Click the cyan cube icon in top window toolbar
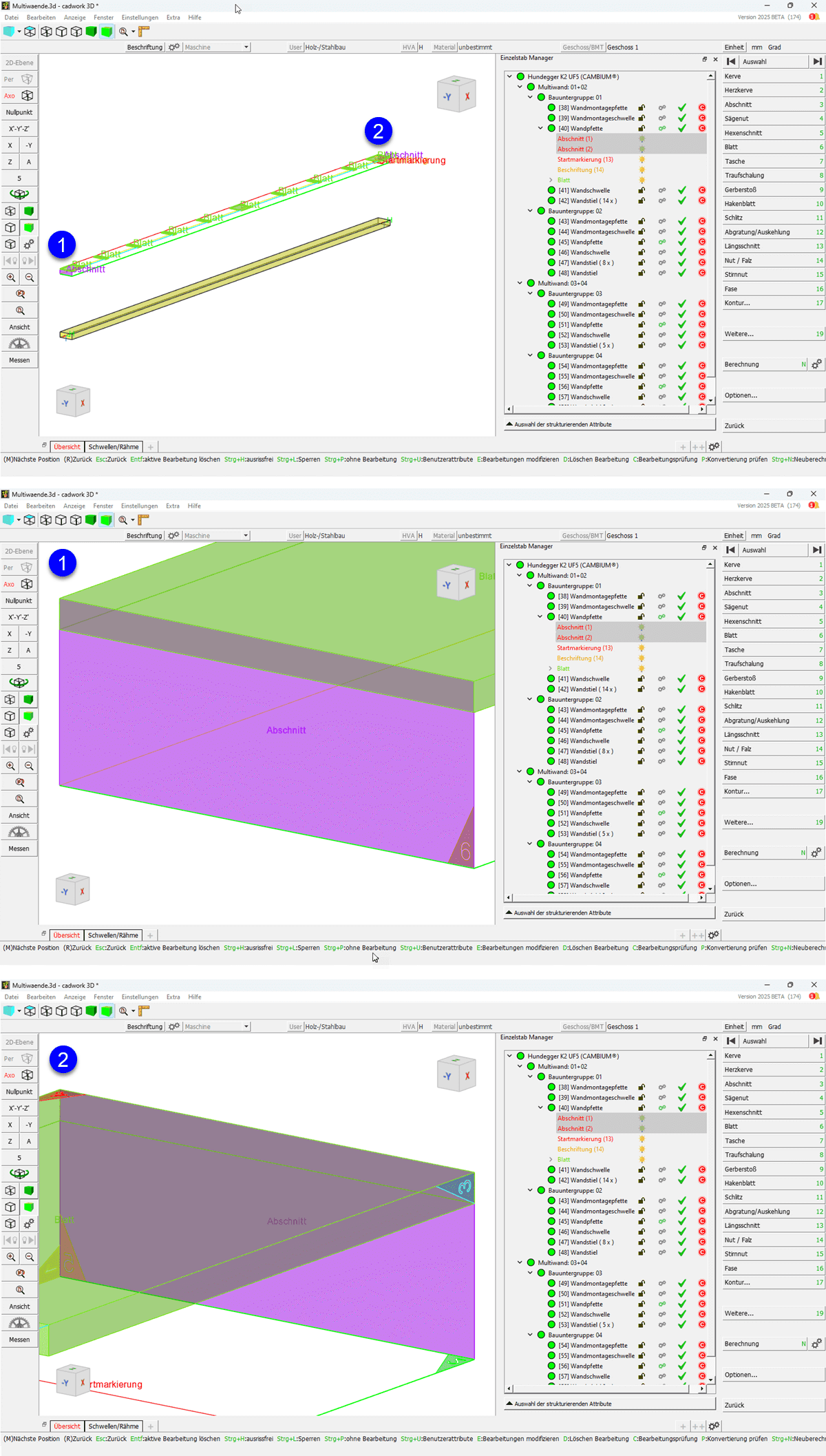This screenshot has height=1456, width=826. pos(10,32)
